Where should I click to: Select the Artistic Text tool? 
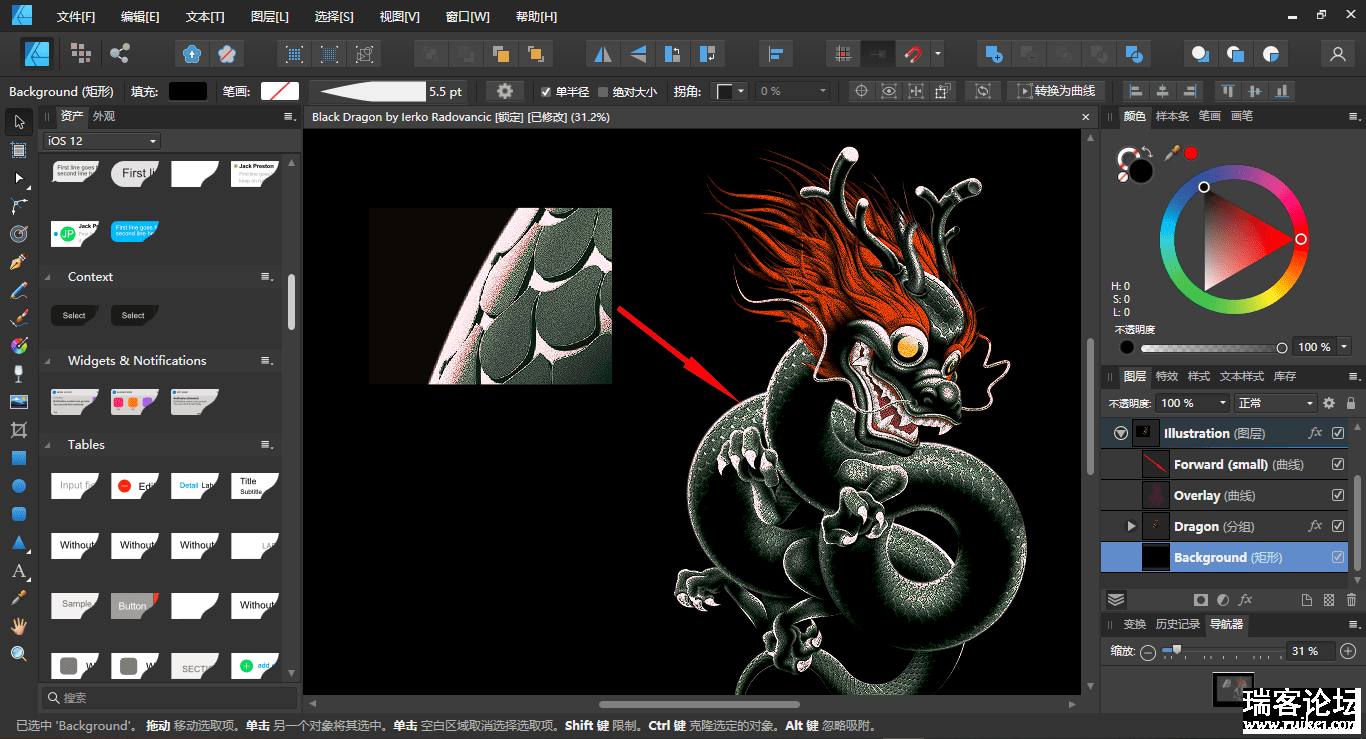[19, 570]
